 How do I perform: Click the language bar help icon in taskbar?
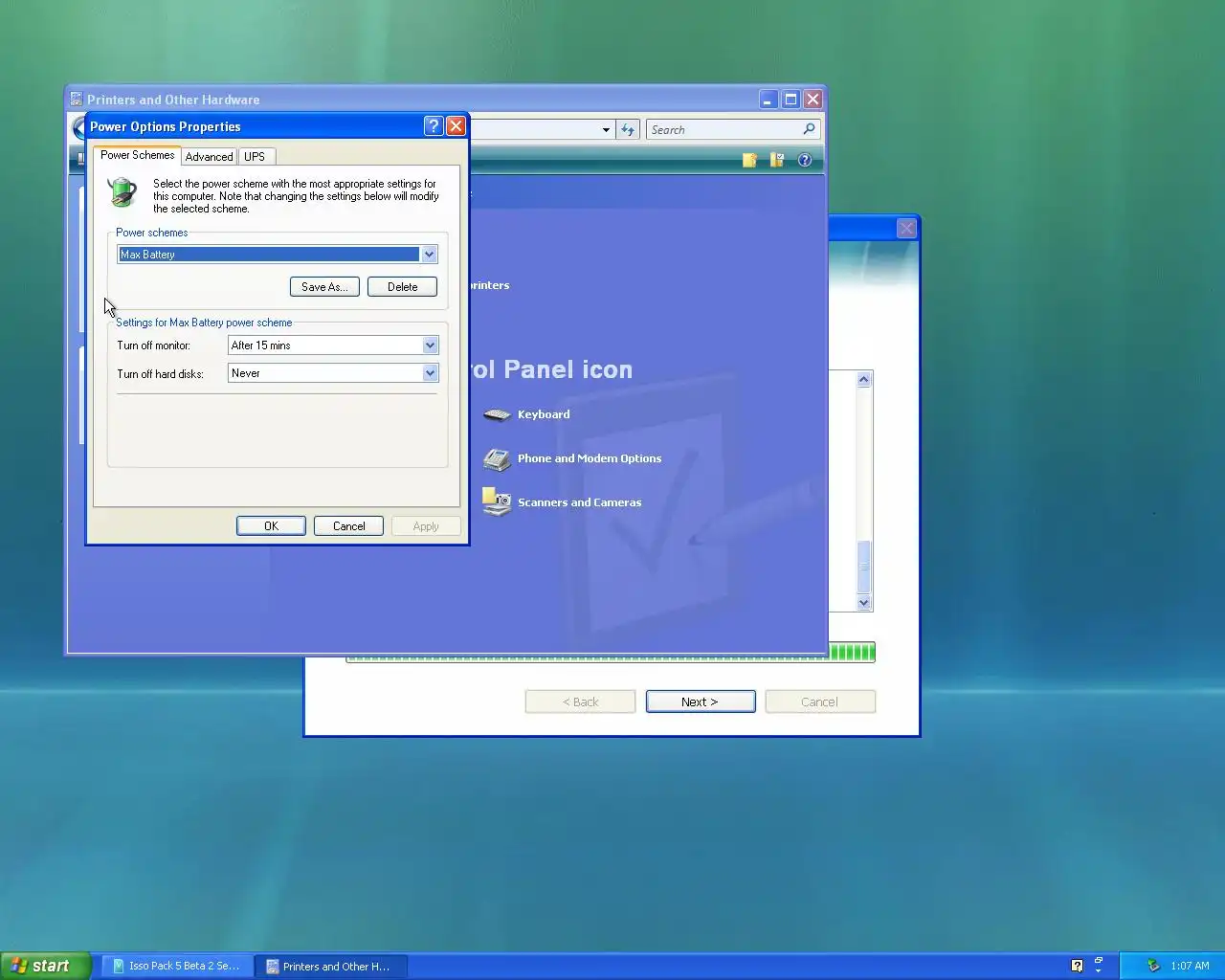coord(1077,966)
